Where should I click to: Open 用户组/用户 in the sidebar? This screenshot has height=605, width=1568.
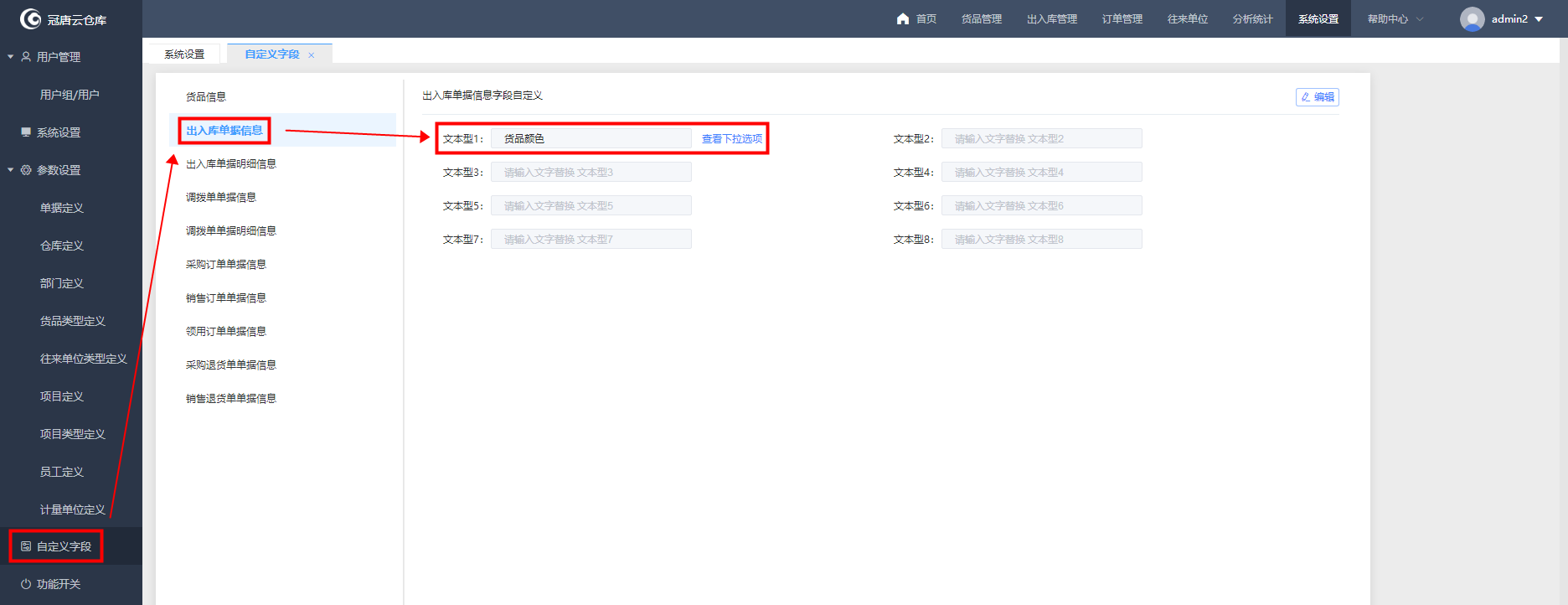coord(70,95)
